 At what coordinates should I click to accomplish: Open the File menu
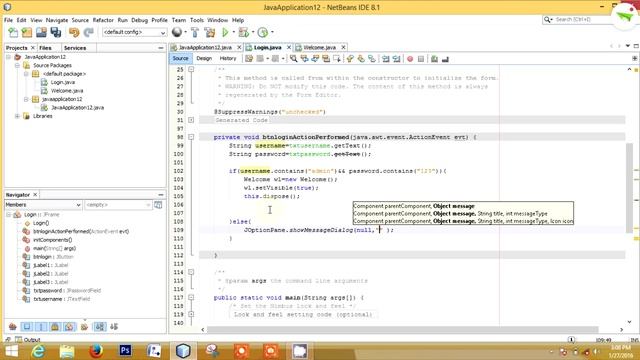[x=8, y=20]
